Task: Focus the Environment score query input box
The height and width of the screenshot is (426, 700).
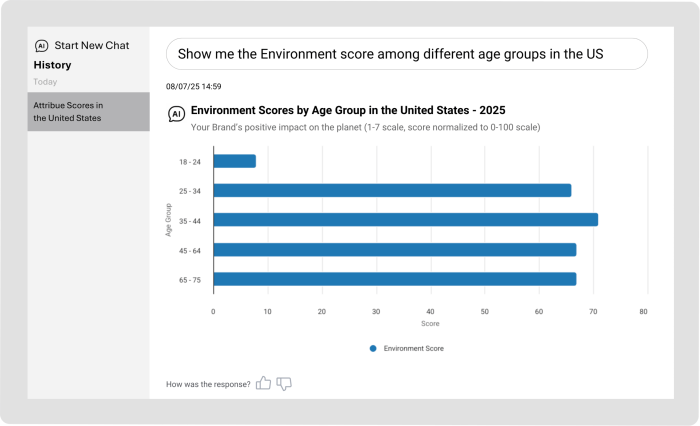Action: coord(406,54)
